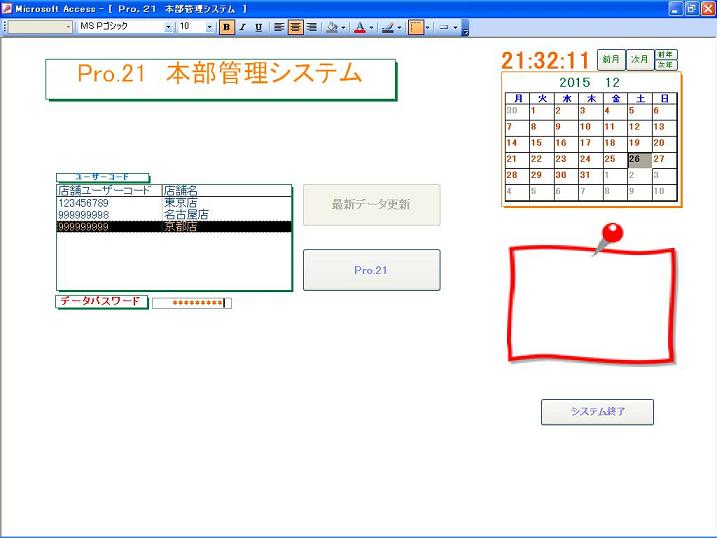
Task: Select calendar day 8
Action: 541,127
